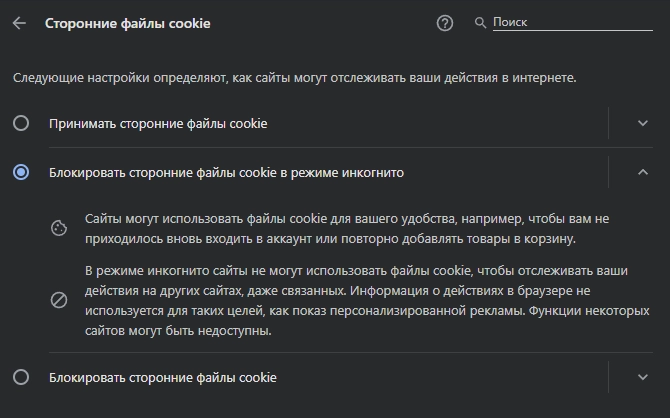Select radio for blocking cookies в режиме инкогнито

pyautogui.click(x=21, y=172)
